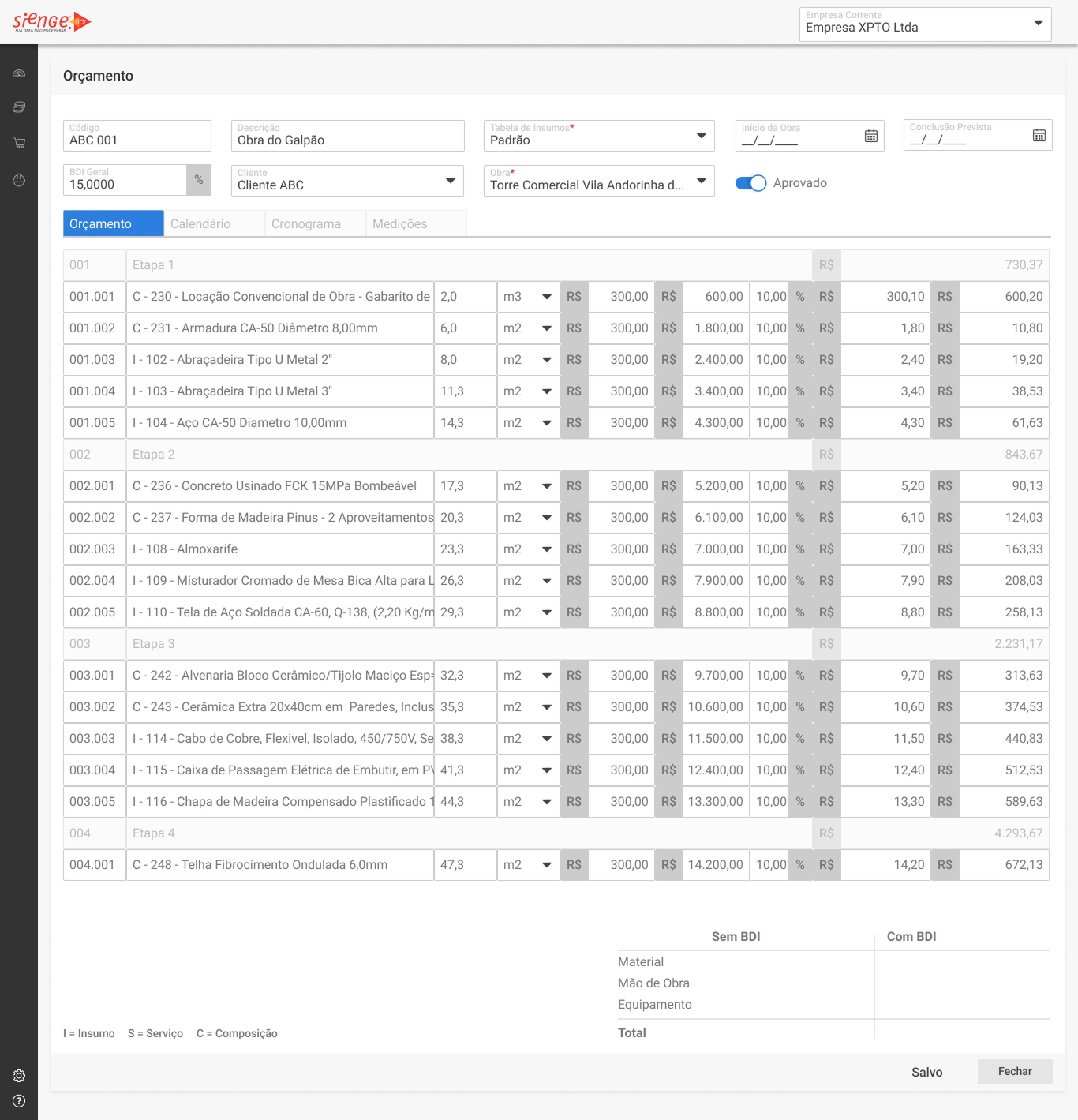
Task: Toggle the Aprovado switch off
Action: 750,183
